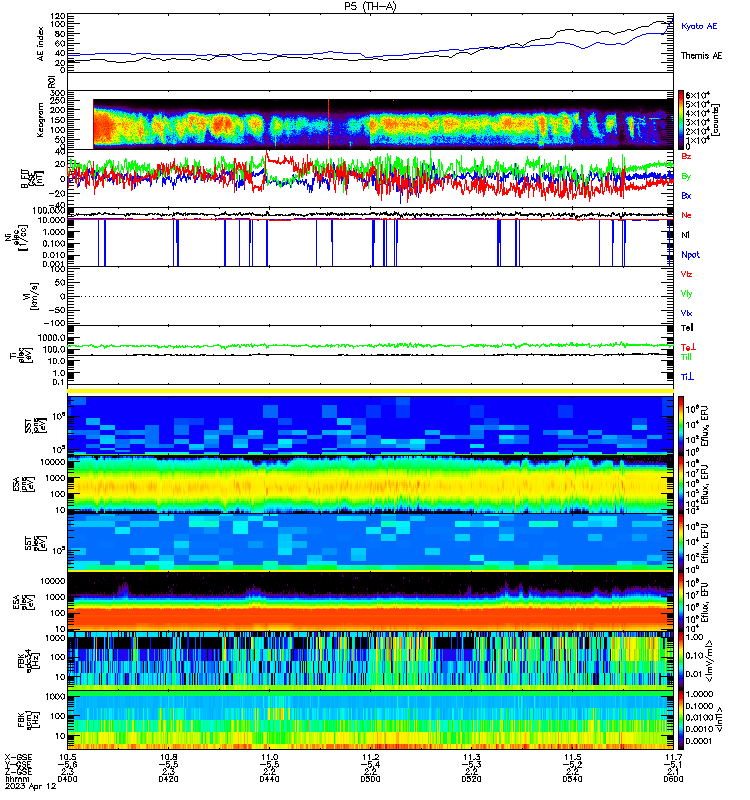This screenshot has width=750, height=800.
Task: Click the 0540 time tick label
Action: (x=572, y=779)
